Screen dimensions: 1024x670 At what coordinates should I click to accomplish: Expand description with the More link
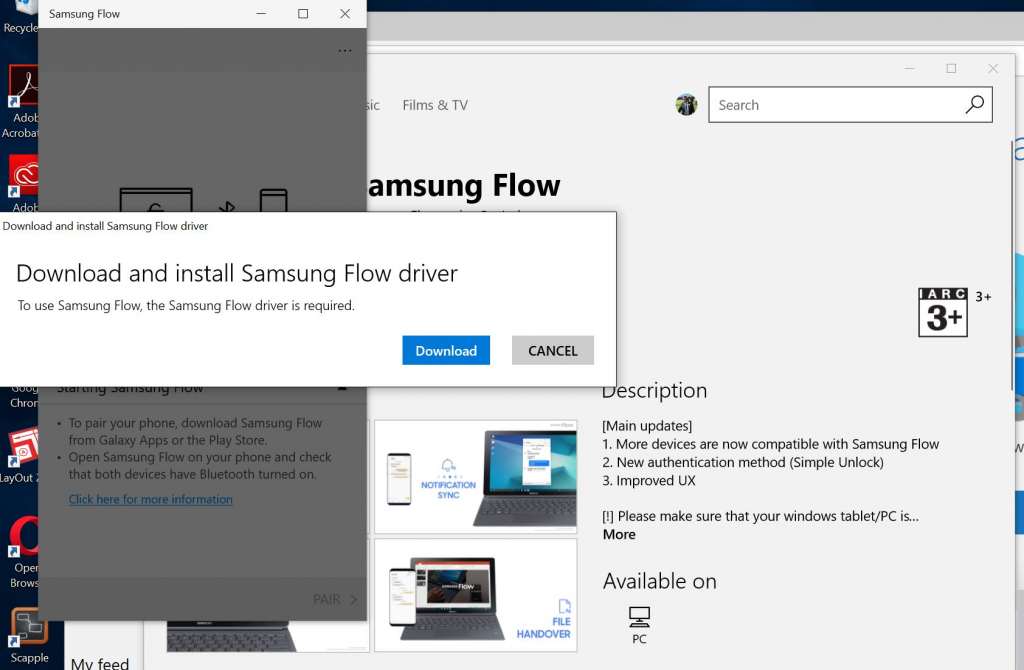click(x=619, y=534)
